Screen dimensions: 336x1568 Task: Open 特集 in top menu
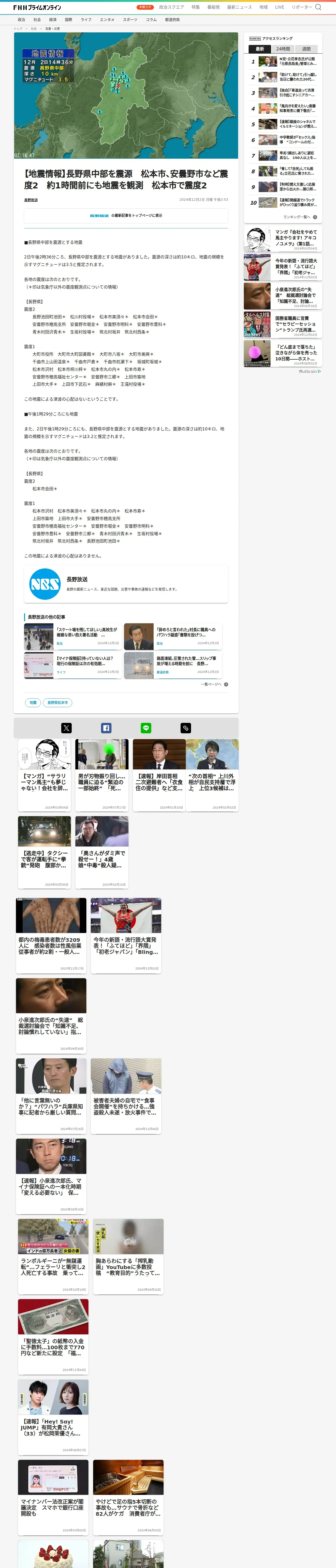pos(196,7)
